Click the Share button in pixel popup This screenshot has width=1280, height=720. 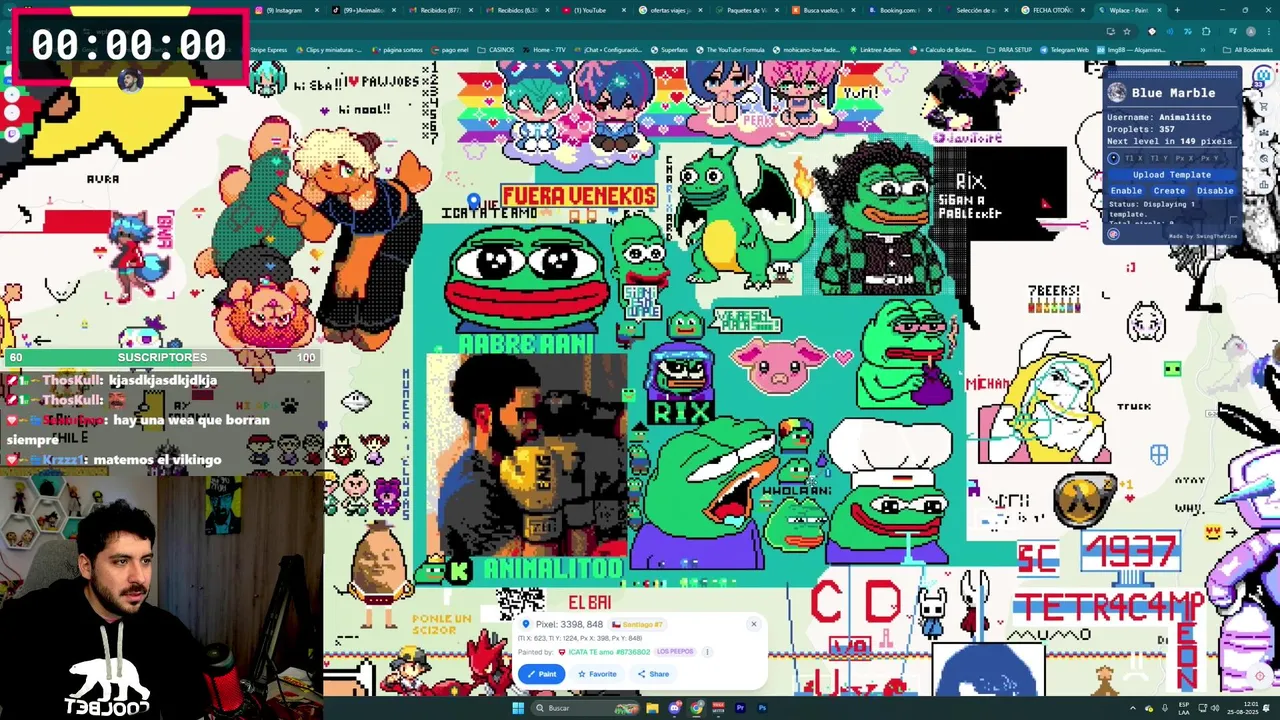click(x=653, y=674)
